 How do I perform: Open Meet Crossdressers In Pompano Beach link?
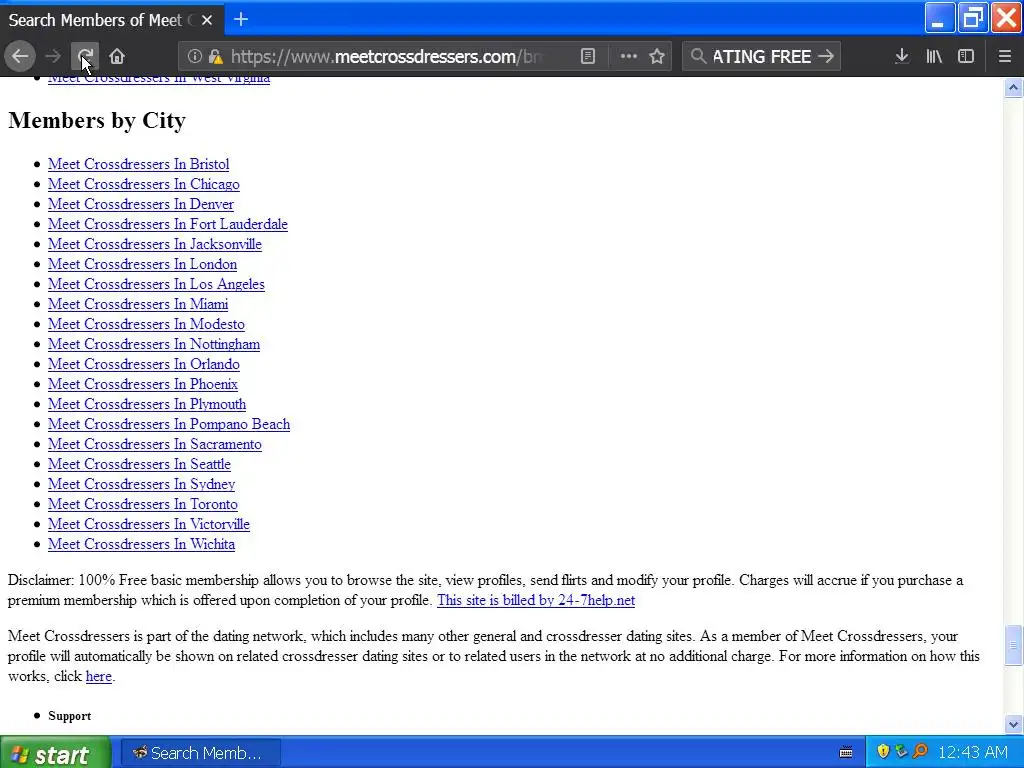click(x=169, y=424)
